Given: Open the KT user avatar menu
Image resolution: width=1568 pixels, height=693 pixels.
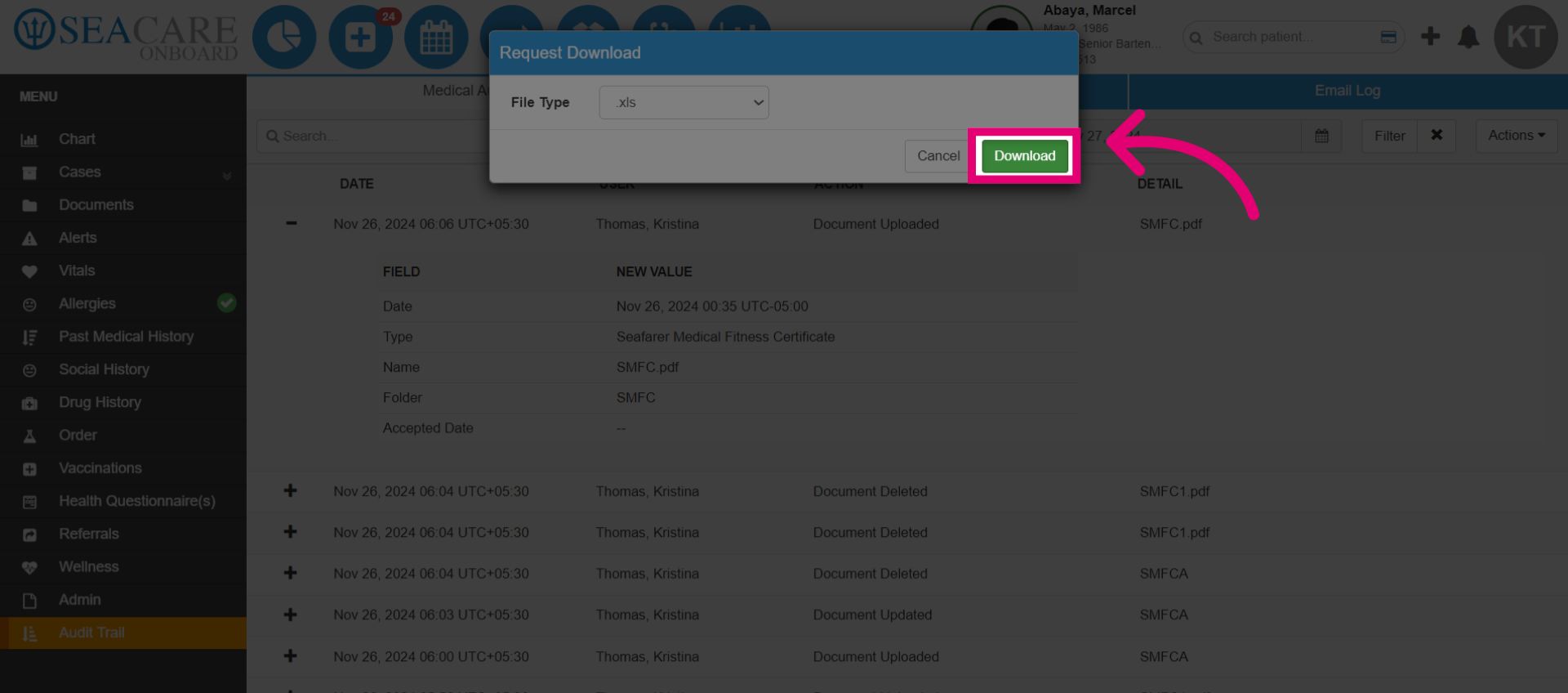Looking at the screenshot, I should 1526,37.
